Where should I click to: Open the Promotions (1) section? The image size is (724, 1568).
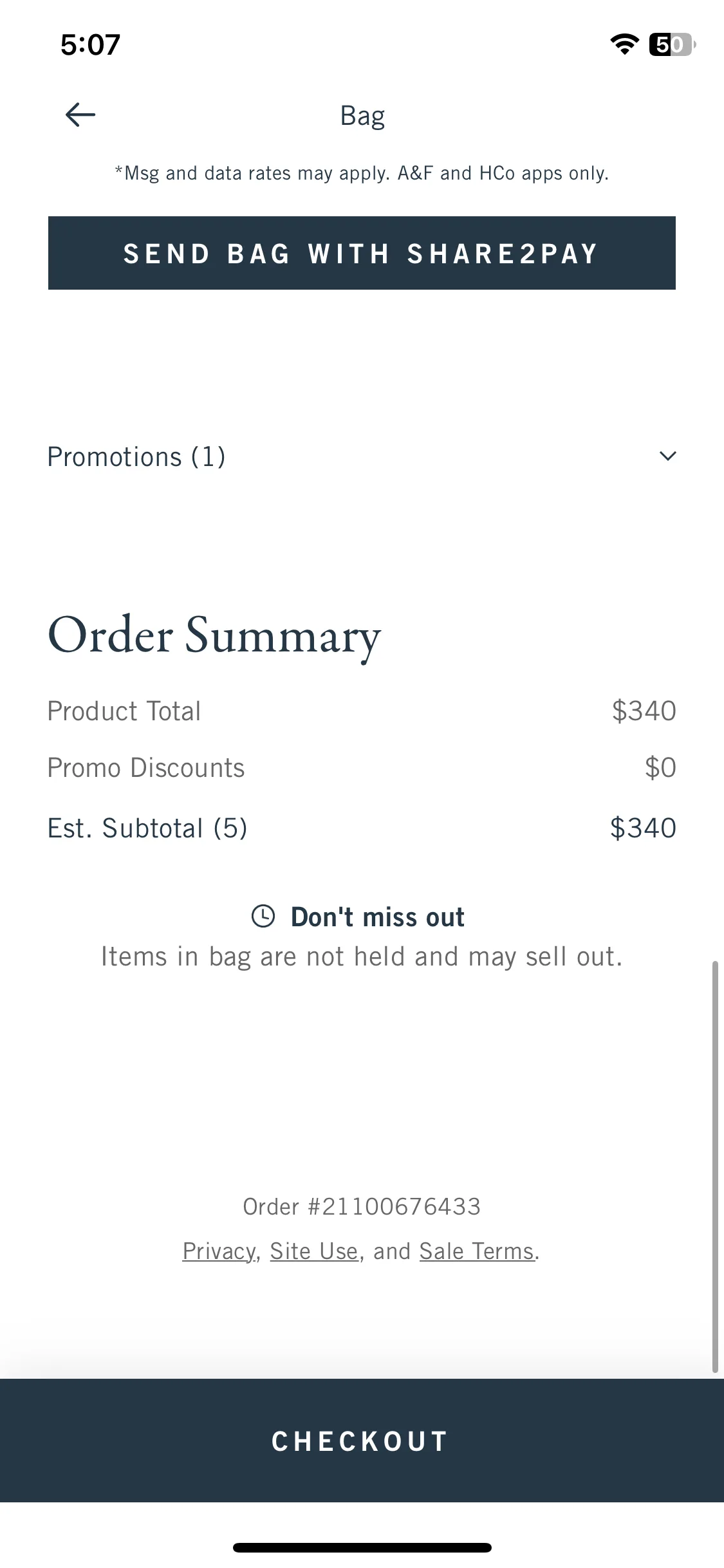362,456
